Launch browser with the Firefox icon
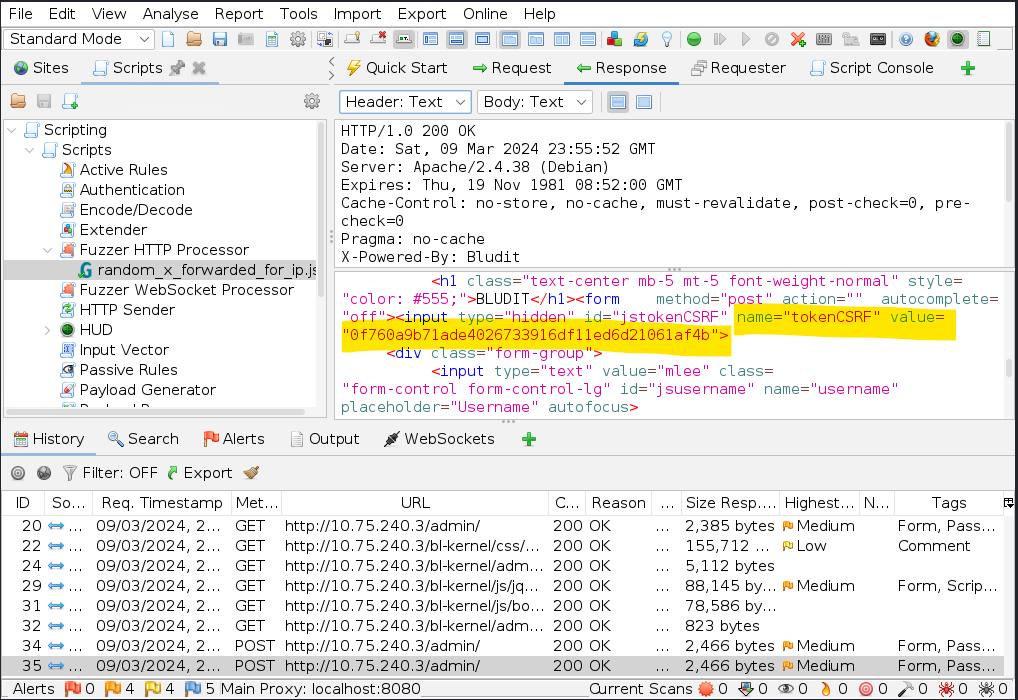 tap(932, 39)
